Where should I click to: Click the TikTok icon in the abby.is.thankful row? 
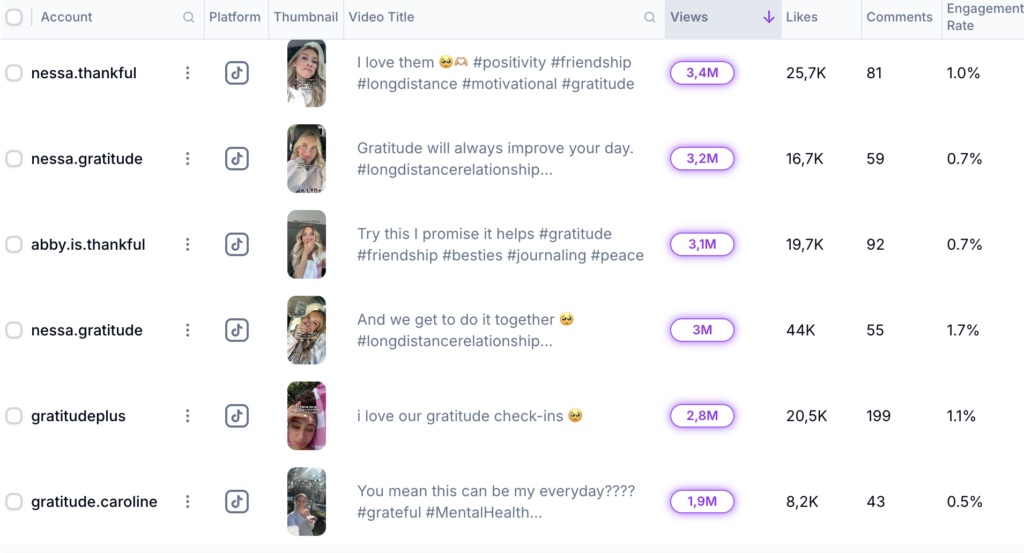click(x=236, y=244)
